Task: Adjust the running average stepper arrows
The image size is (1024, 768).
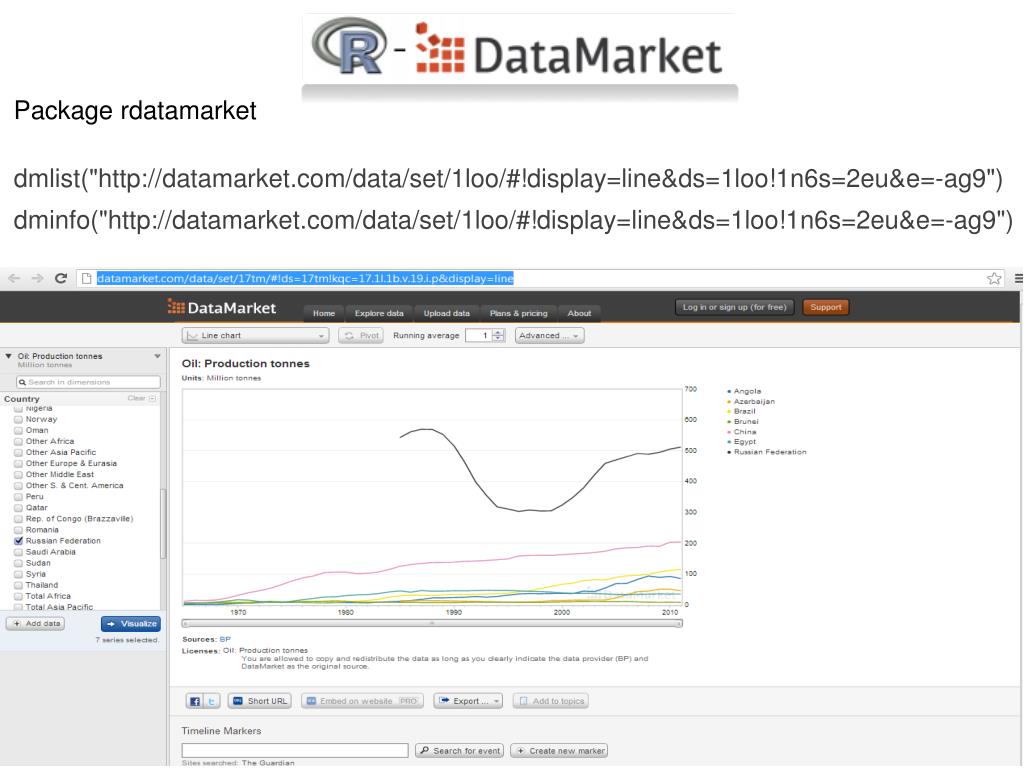Action: tap(498, 336)
